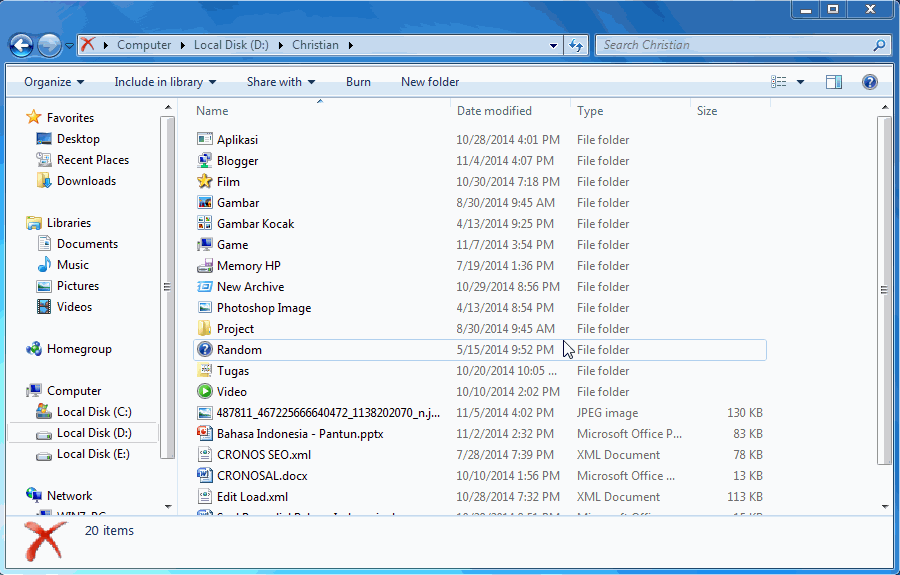Open the address bar history dropdown
Image resolution: width=900 pixels, height=575 pixels.
(x=553, y=45)
